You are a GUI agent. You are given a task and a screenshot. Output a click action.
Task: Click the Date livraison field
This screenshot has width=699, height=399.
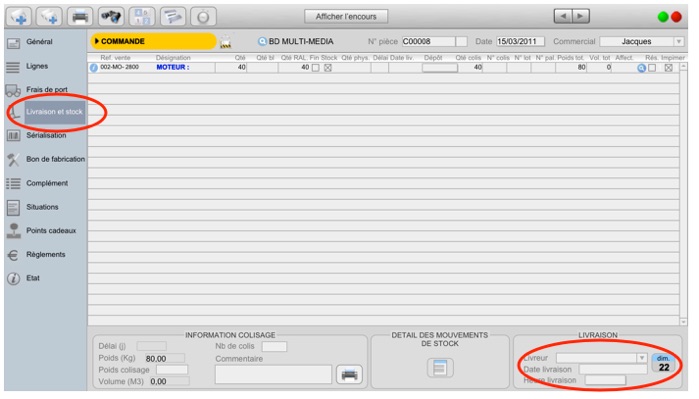[613, 370]
